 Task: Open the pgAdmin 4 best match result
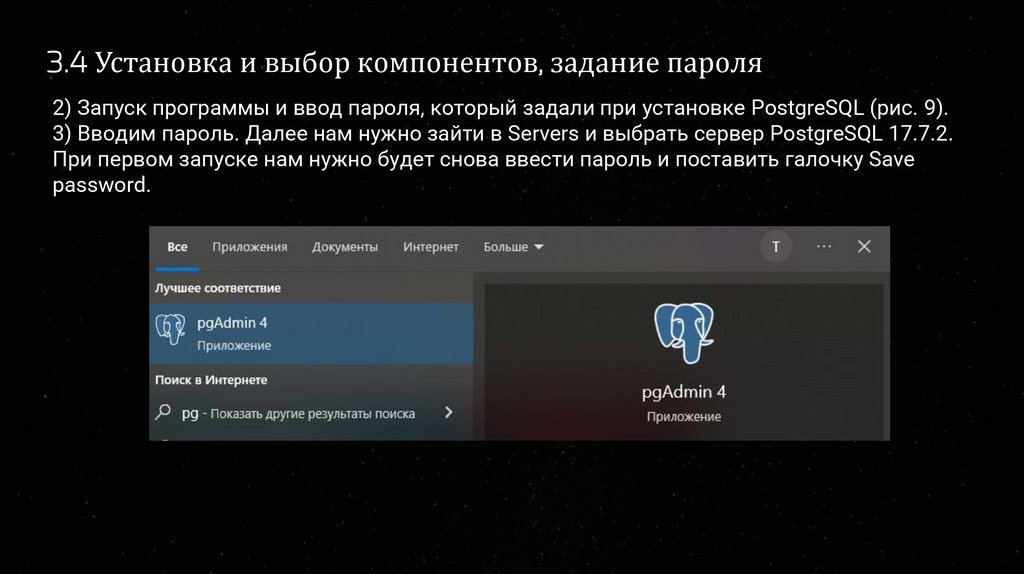tap(311, 333)
